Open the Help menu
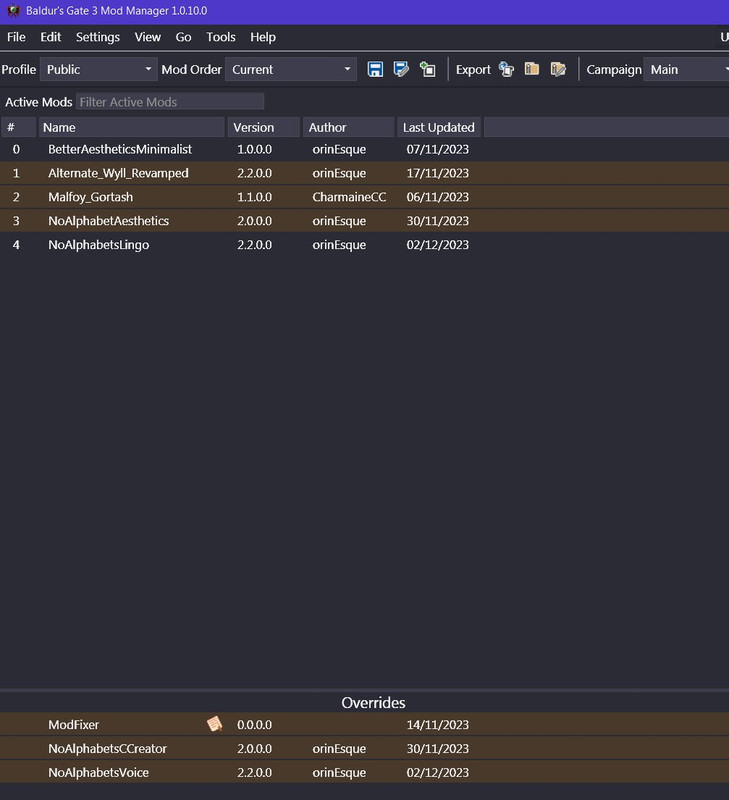The width and height of the screenshot is (729, 800). (x=263, y=37)
